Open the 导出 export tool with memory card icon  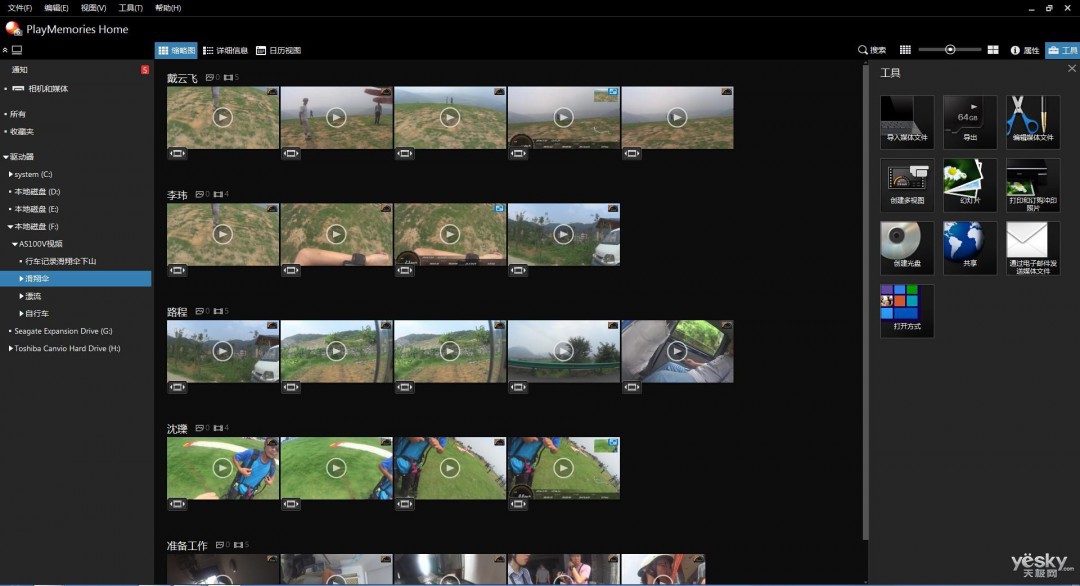pos(970,122)
